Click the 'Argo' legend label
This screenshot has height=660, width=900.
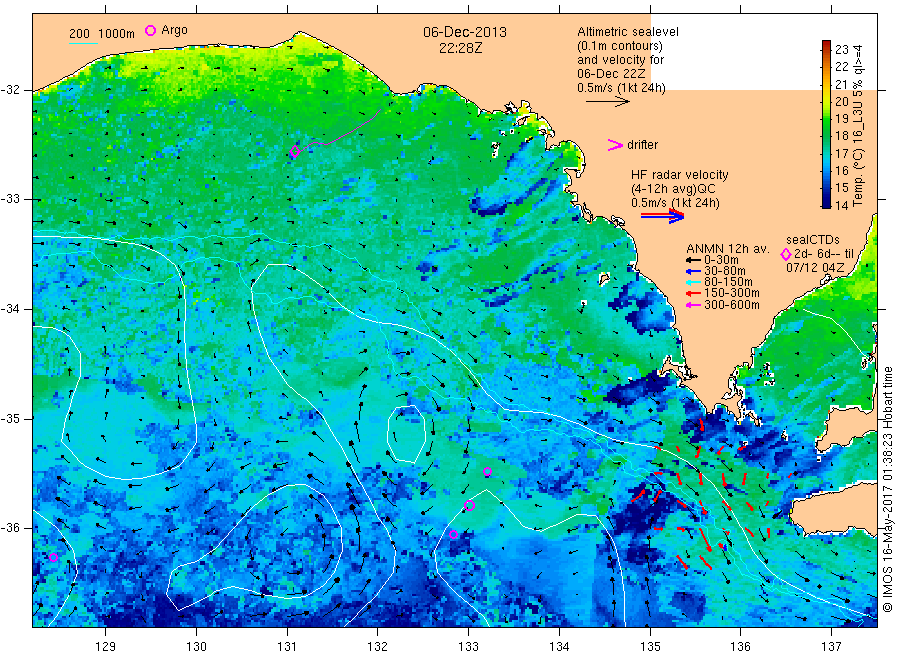coord(174,30)
